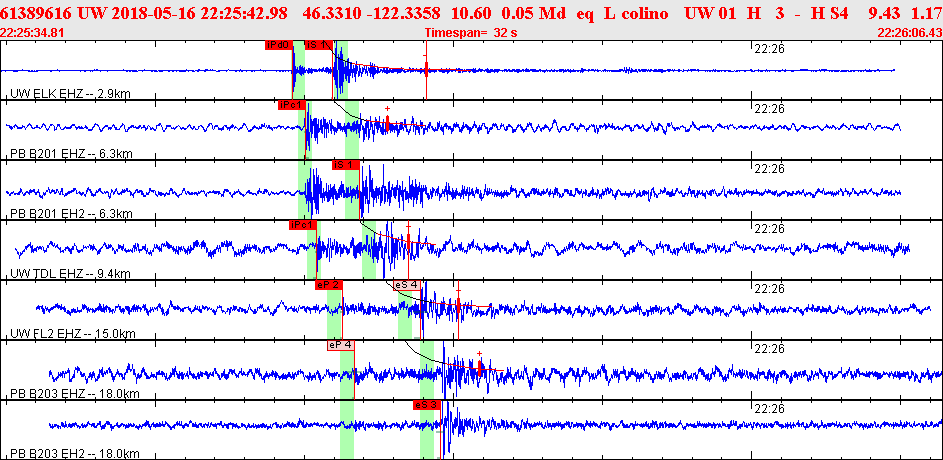Select the eP 4 pick flag on B203 EHZ trace
This screenshot has height=460, width=943.
pyautogui.click(x=340, y=345)
